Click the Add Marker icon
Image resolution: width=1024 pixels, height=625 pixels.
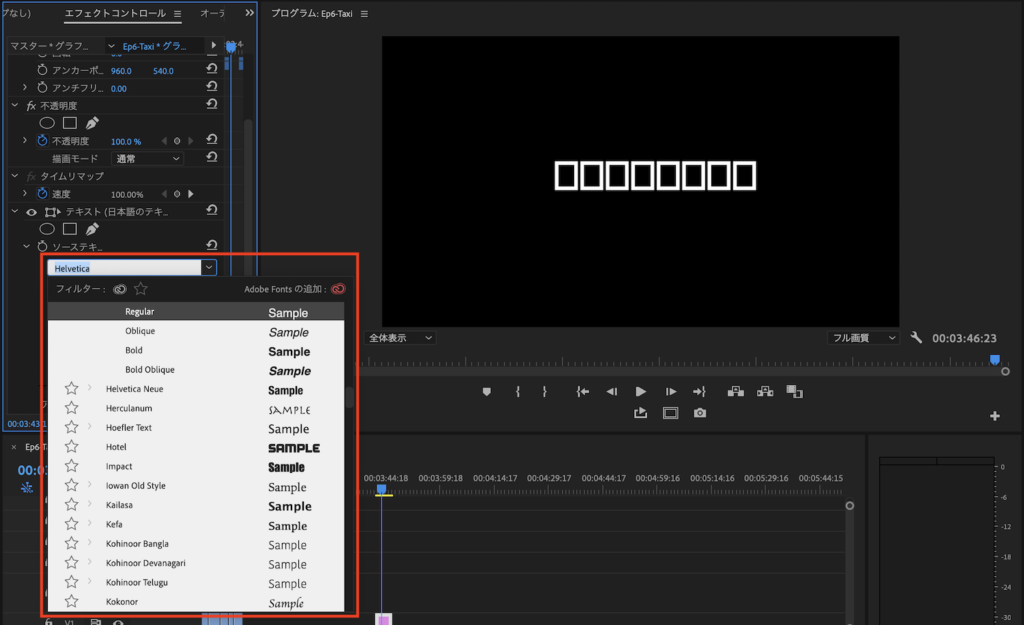pos(487,391)
